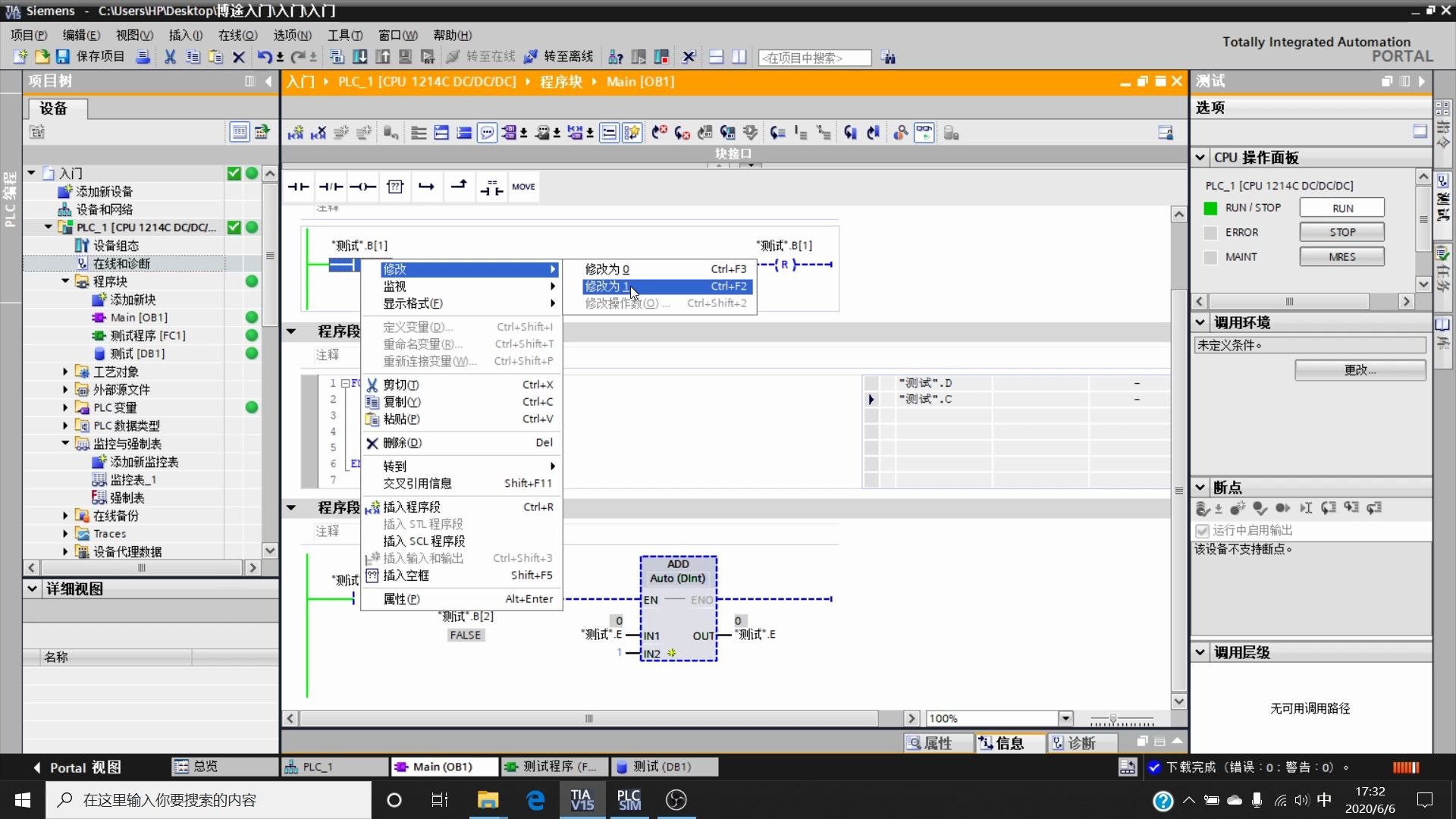Select 在线和诊断 tree item
This screenshot has width=1456, height=819.
tap(121, 264)
